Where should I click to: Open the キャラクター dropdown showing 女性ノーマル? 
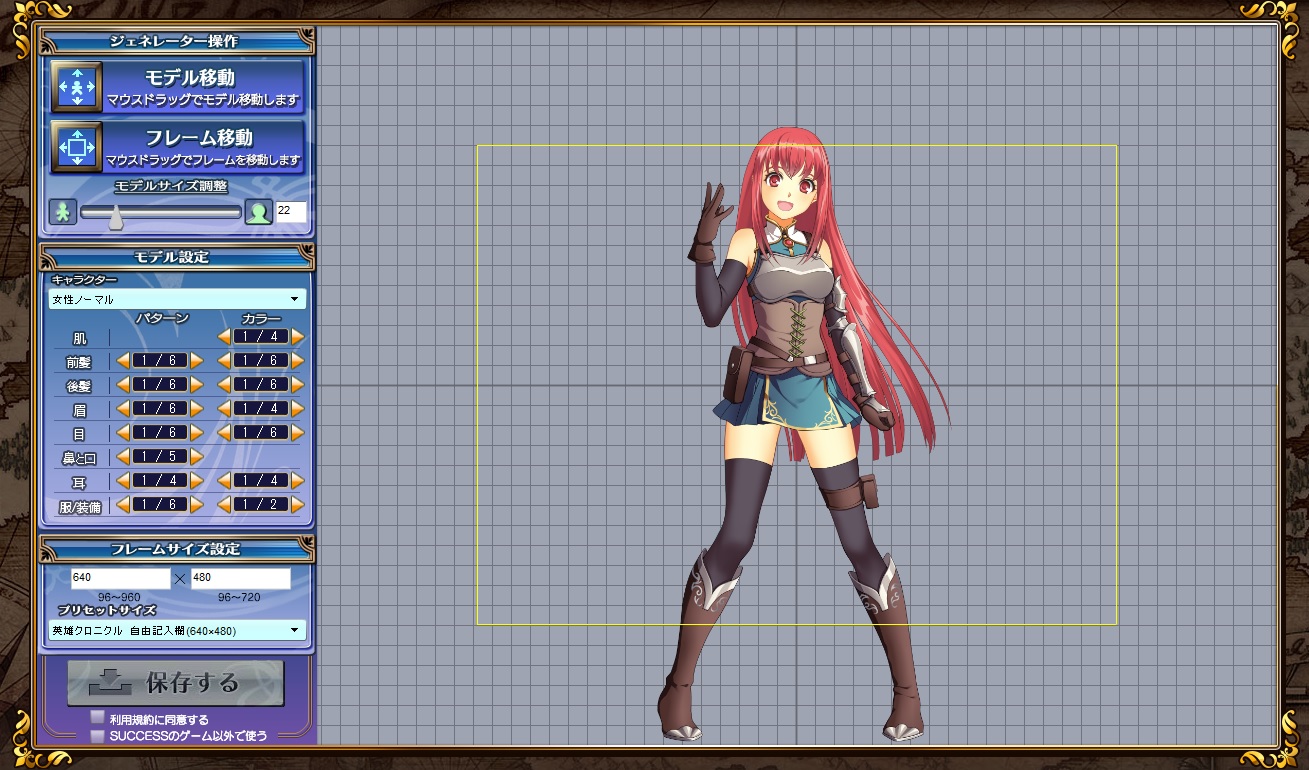click(x=177, y=299)
